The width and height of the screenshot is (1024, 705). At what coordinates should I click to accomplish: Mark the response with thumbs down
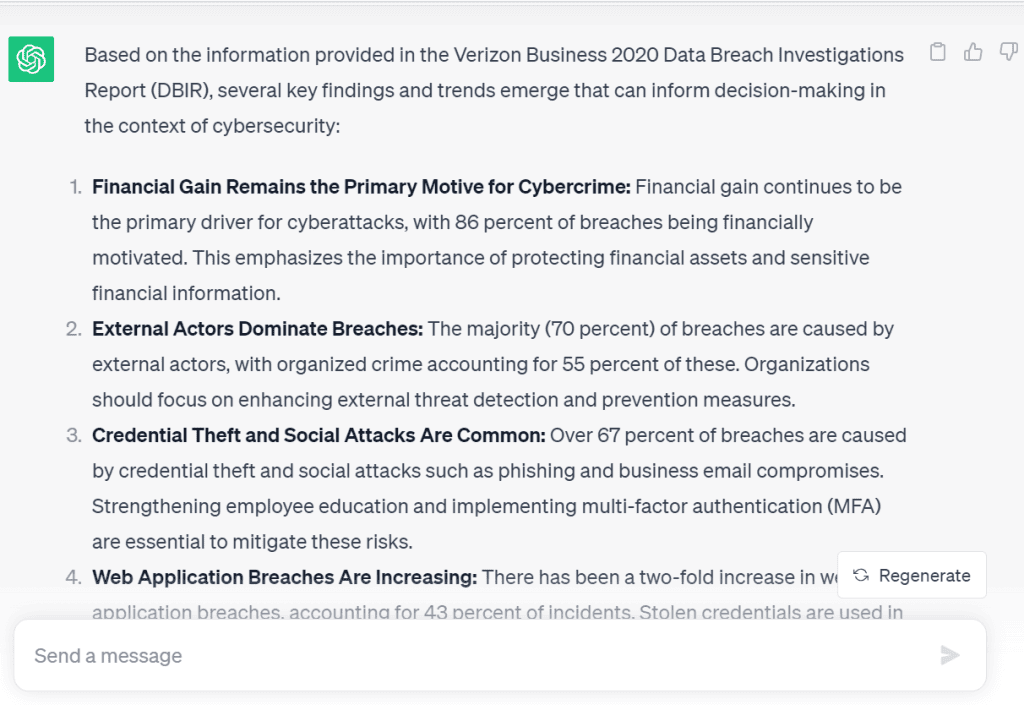pyautogui.click(x=1008, y=52)
